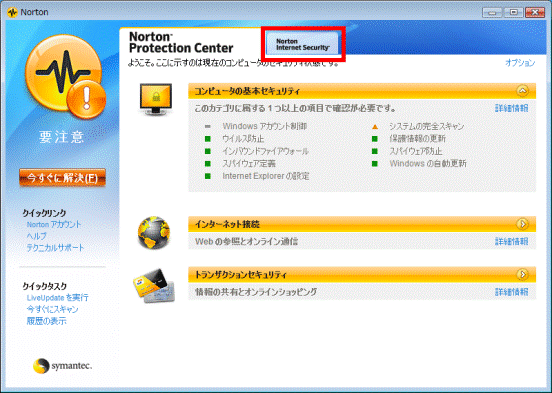552x393 pixels.
Task: Click the インバウンドファイアウォール item
Action: (265, 151)
